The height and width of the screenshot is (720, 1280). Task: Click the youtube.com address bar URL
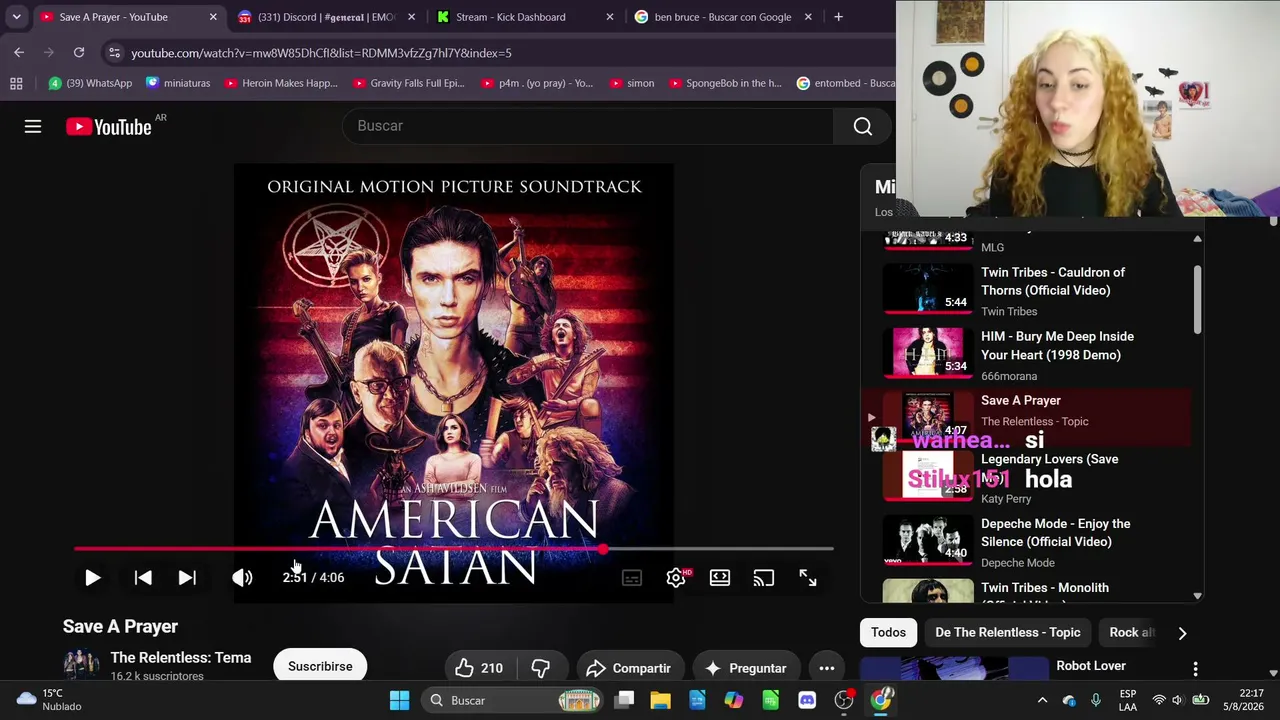321,53
